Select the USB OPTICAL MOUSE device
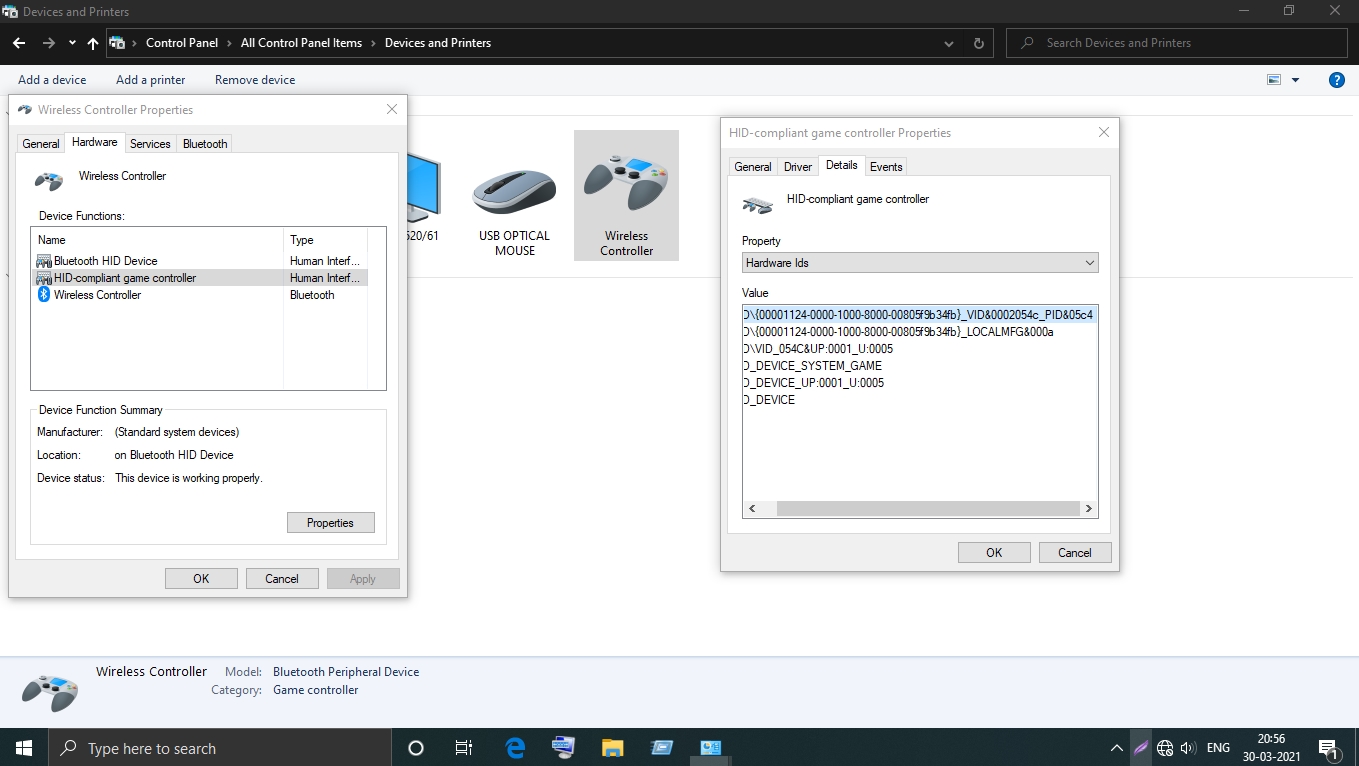This screenshot has height=766, width=1359. coord(513,195)
